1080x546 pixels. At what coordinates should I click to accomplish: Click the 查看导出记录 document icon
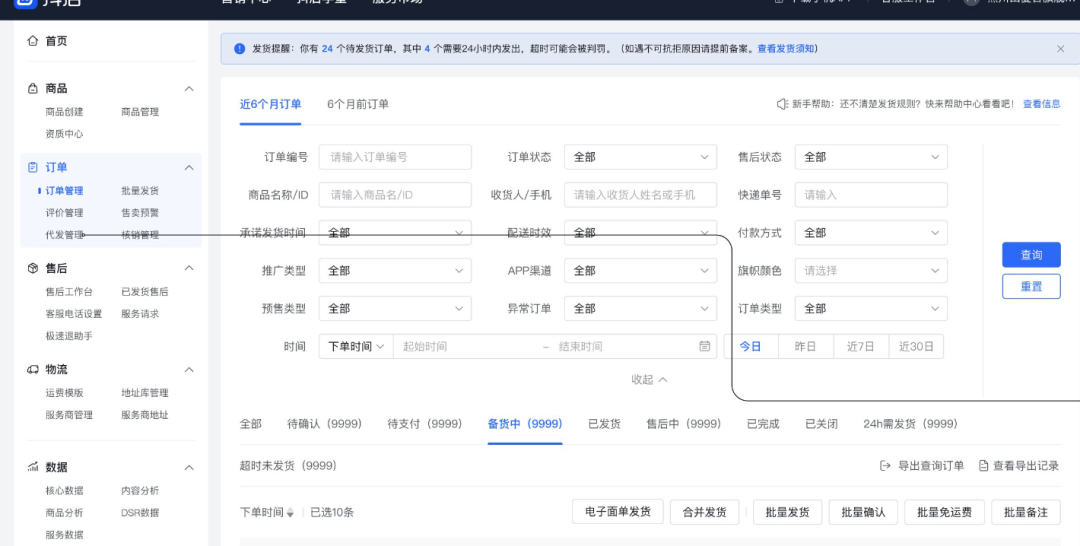983,466
